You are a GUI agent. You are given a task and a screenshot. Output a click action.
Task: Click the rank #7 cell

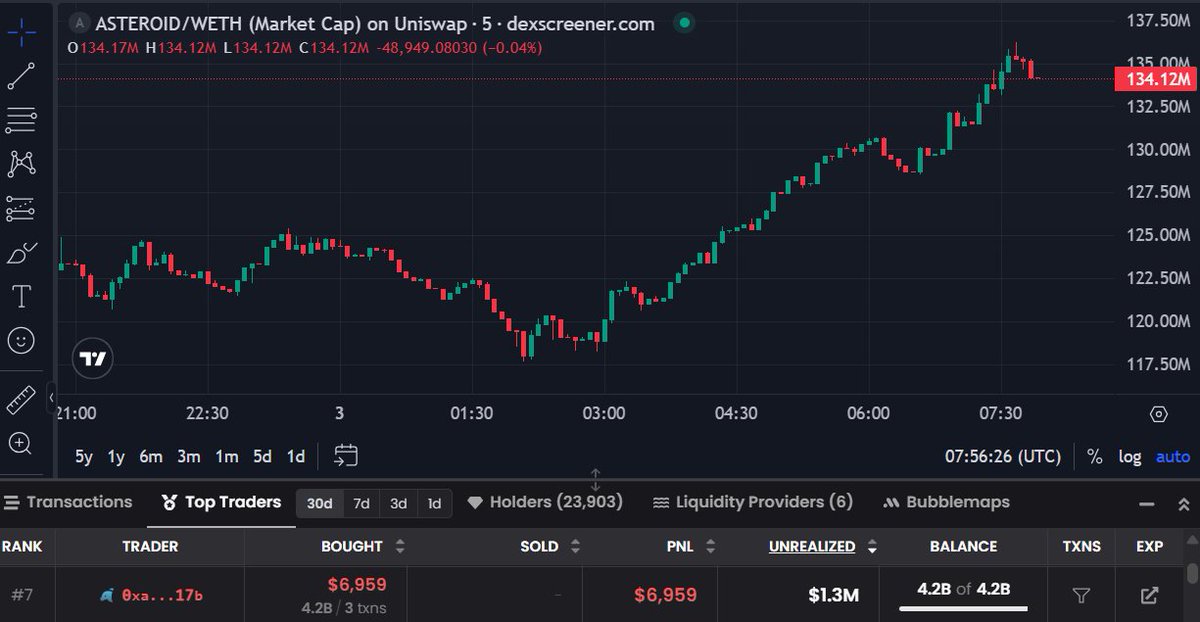pos(22,596)
